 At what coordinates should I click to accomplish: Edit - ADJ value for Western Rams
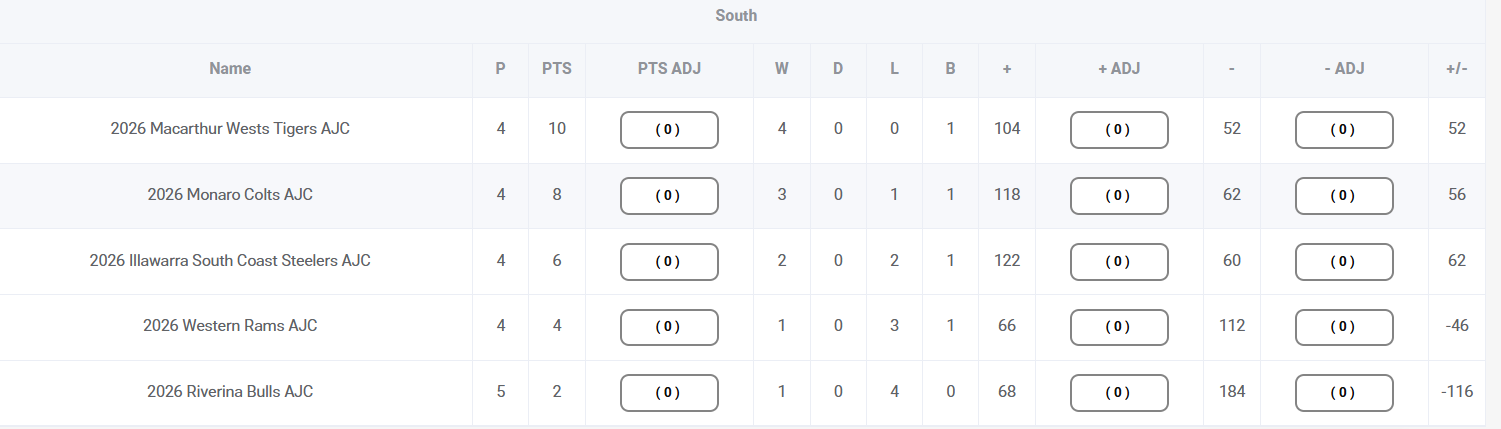[x=1344, y=327]
